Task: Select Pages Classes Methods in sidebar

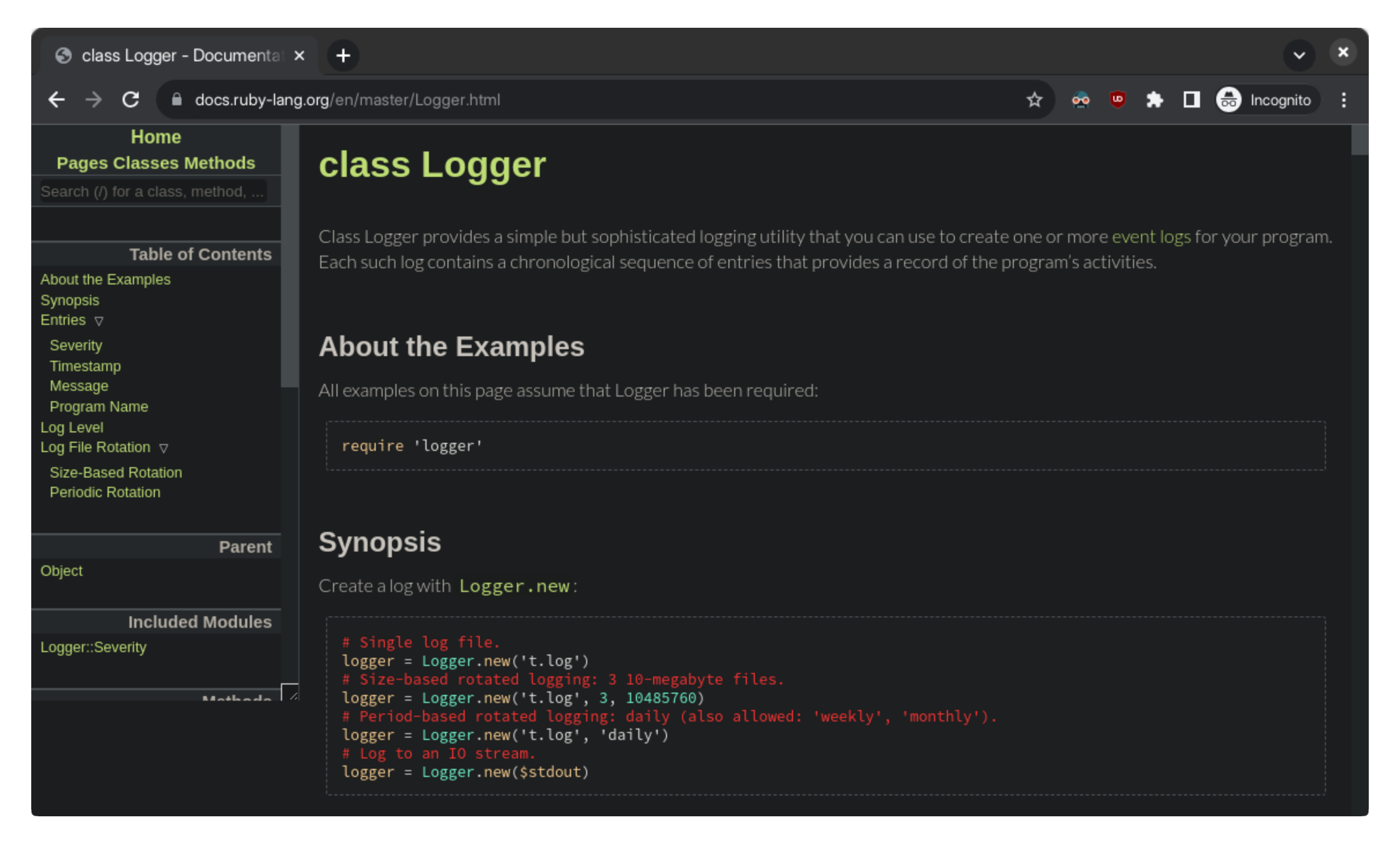Action: pos(155,163)
